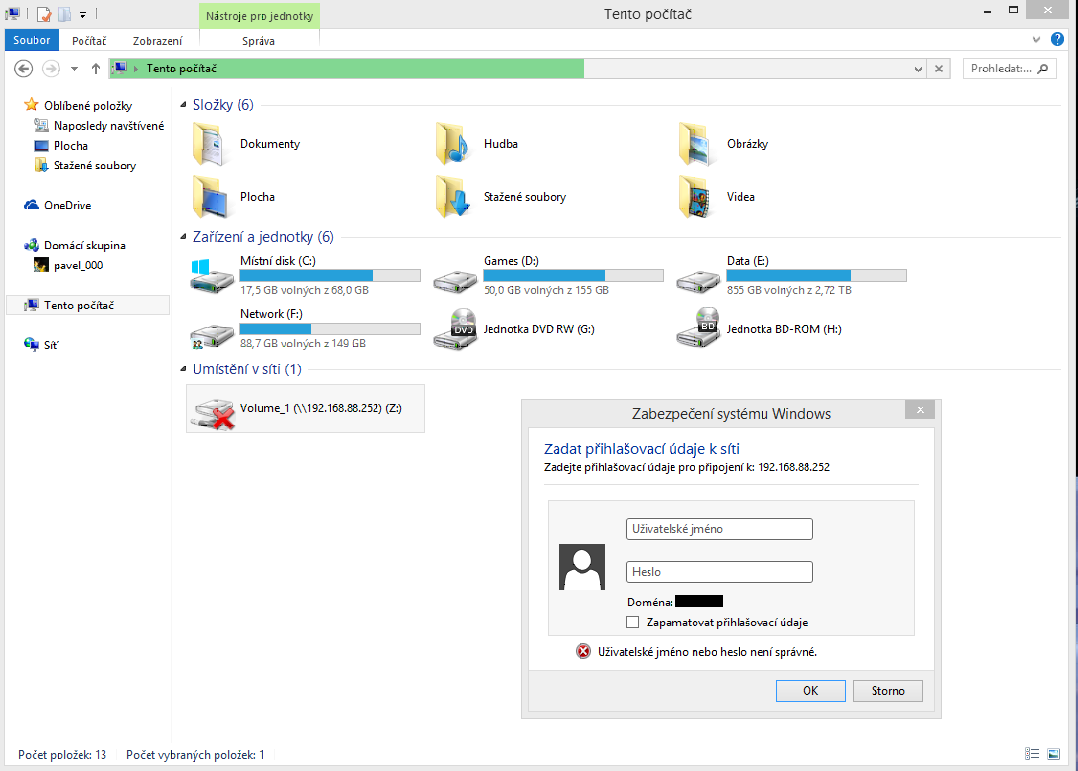1078x771 pixels.
Task: Click the New folder icon in quick access toolbar
Action: tap(64, 14)
